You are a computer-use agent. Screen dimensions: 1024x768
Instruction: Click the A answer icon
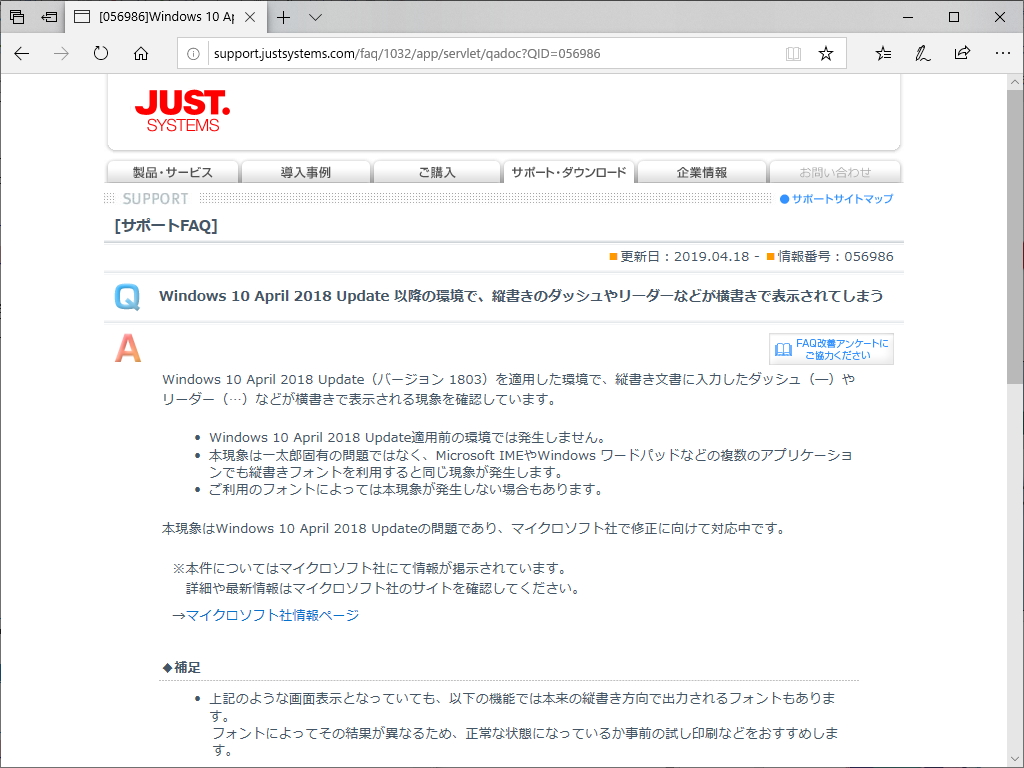(128, 348)
